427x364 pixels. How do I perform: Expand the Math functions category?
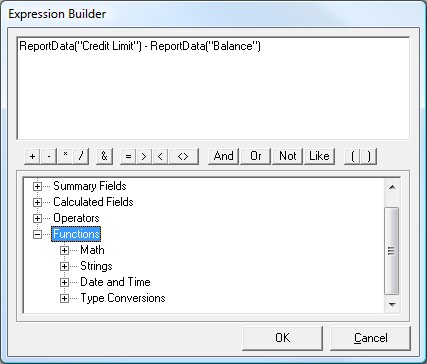tap(64, 250)
